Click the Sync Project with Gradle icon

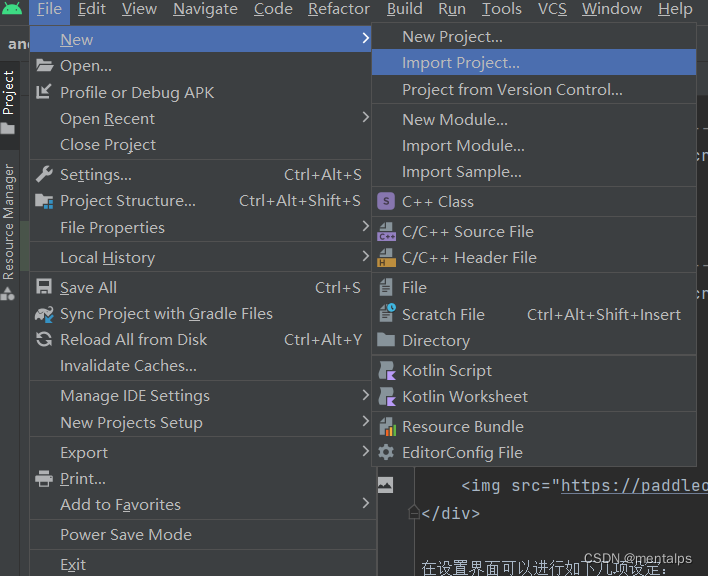(x=44, y=314)
